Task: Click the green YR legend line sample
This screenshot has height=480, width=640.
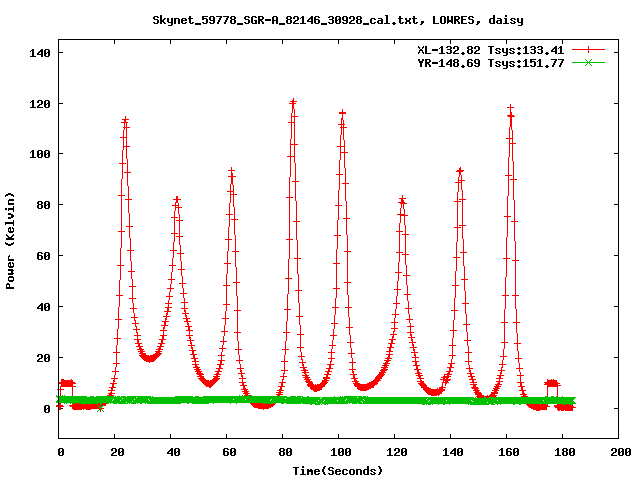Action: click(x=588, y=63)
